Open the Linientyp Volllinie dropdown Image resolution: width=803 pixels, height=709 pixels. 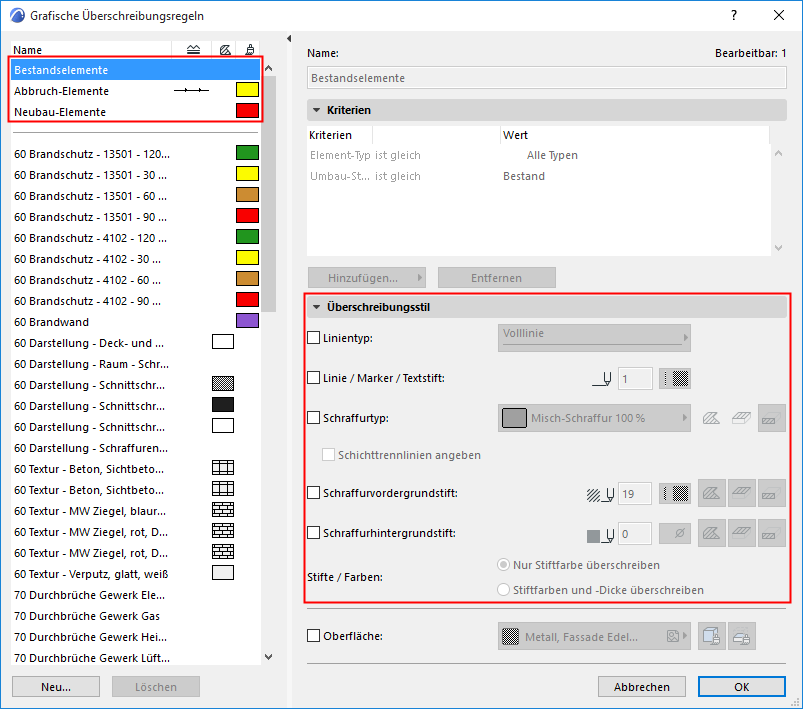coord(594,338)
